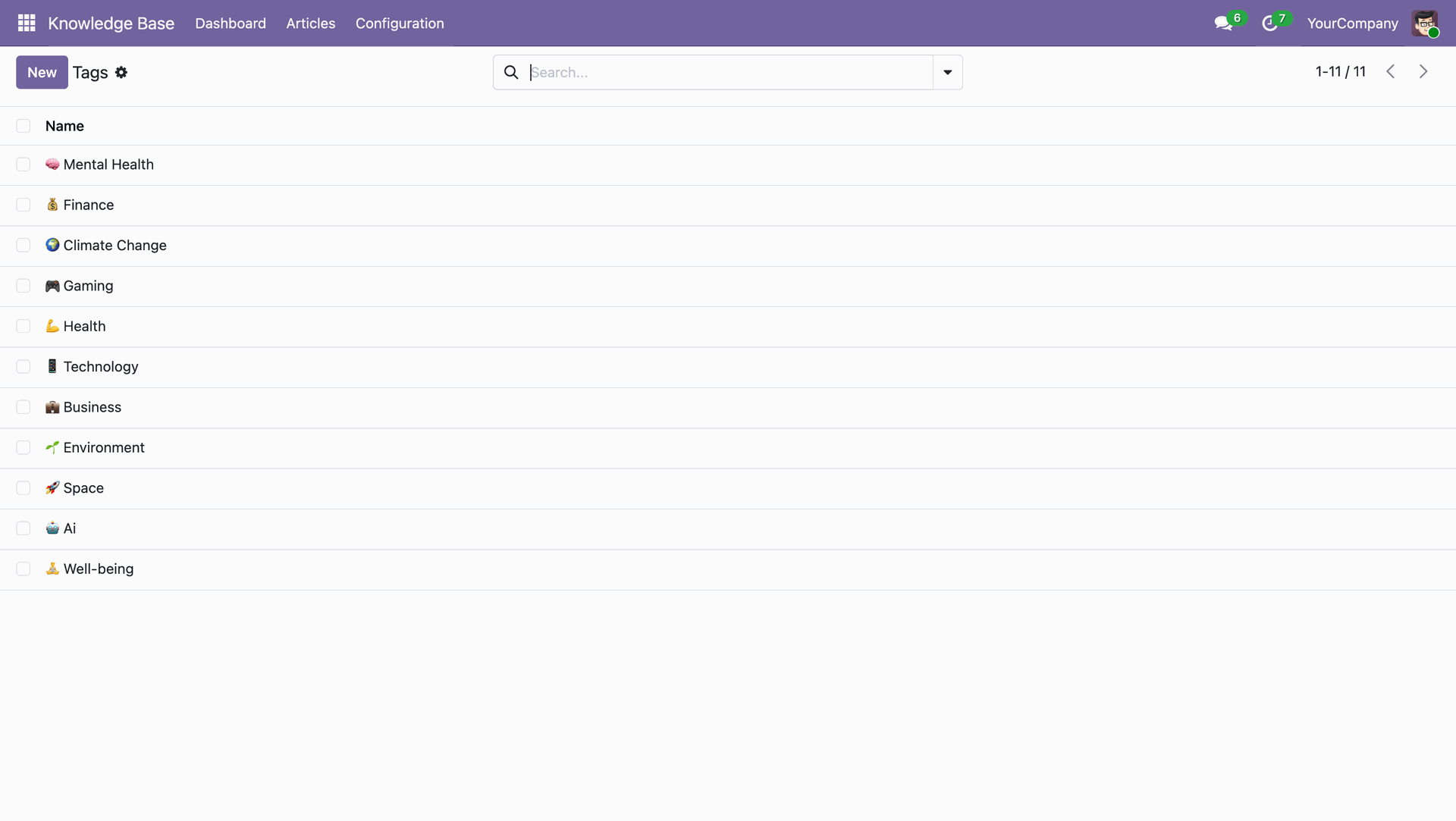Open the Configuration menu
This screenshot has width=1456, height=821.
[x=400, y=24]
